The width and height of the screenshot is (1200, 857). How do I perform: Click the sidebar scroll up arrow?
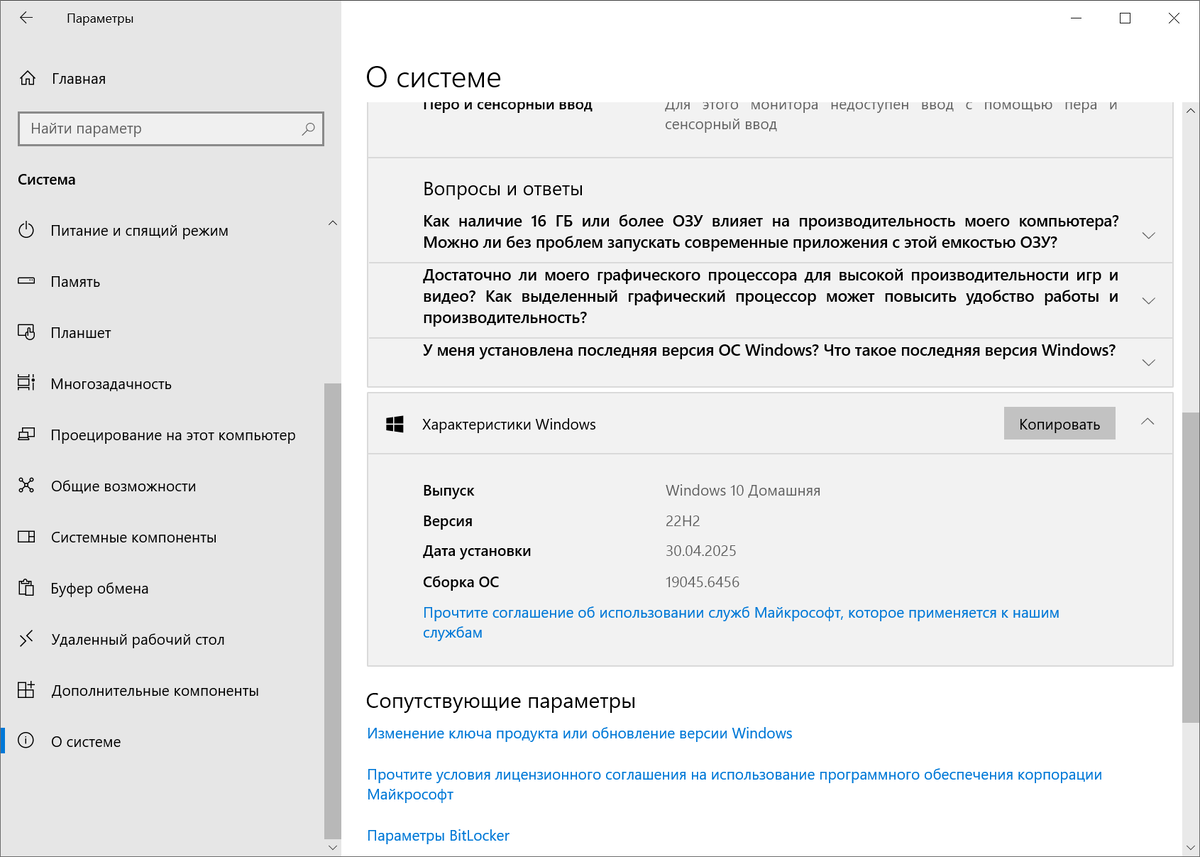(x=333, y=222)
